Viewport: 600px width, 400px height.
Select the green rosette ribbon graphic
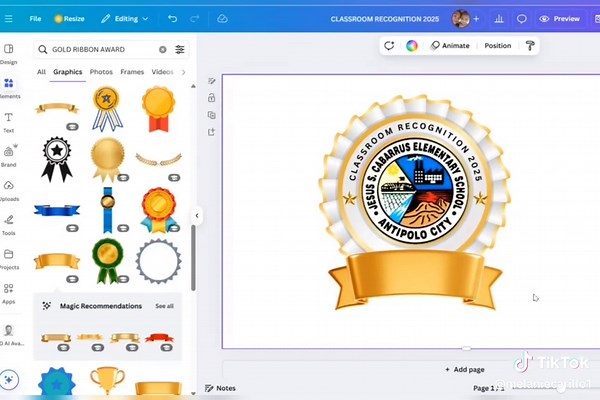108,261
